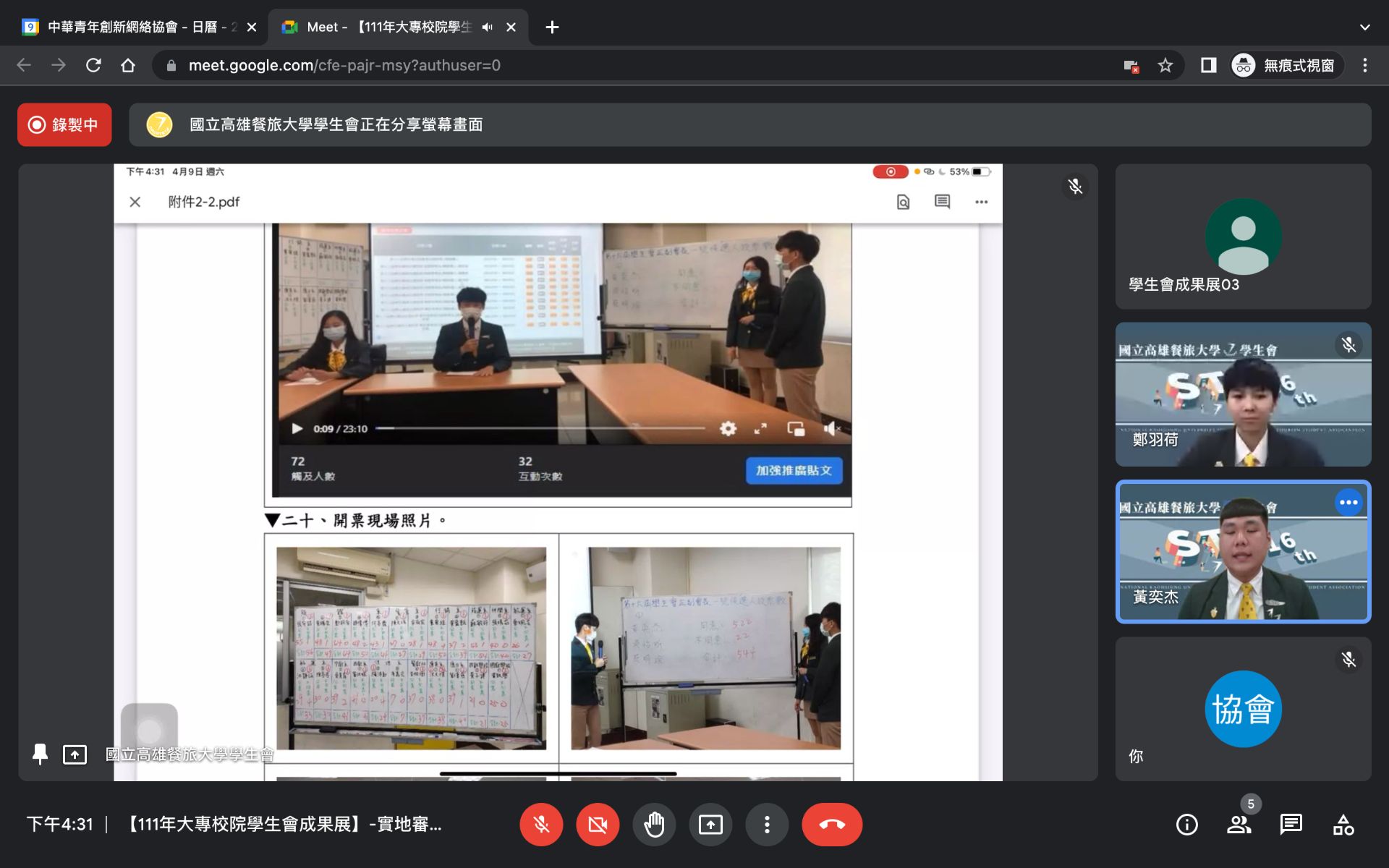Select the Meet browser tab
The width and height of the screenshot is (1389, 868).
(x=391, y=27)
